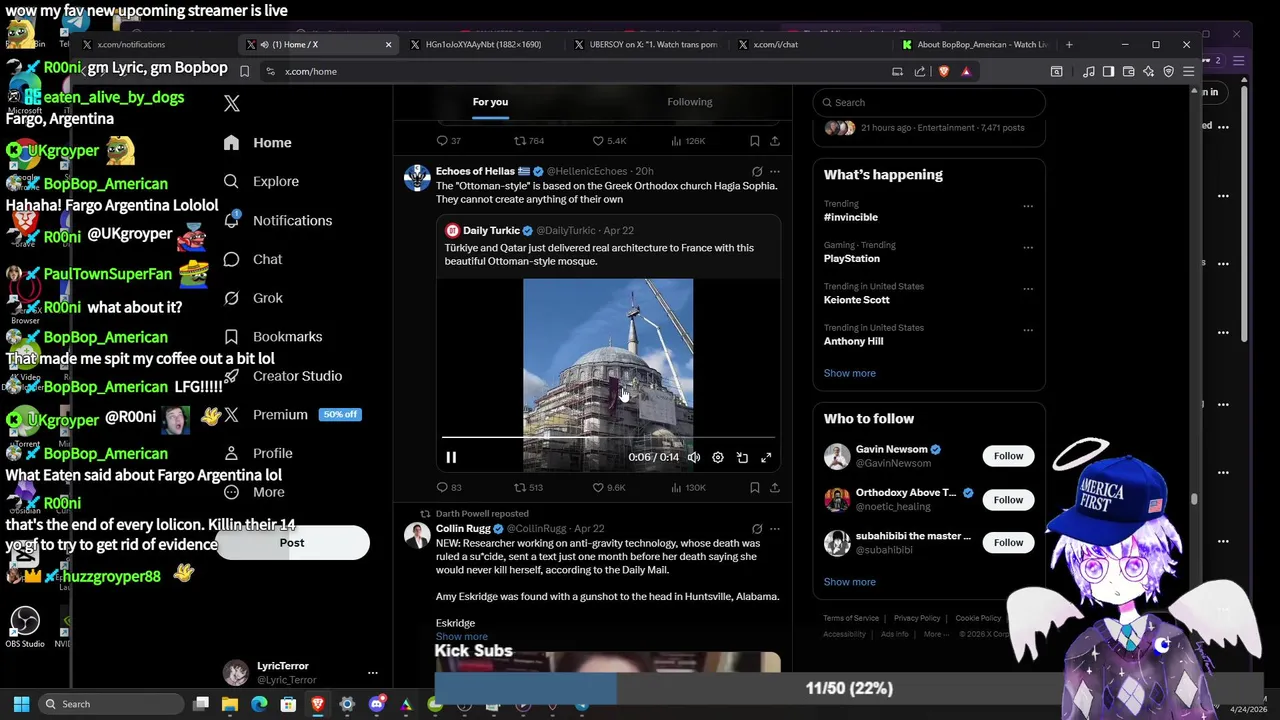Click the Post button in sidebar
Image resolution: width=1280 pixels, height=720 pixels.
(292, 542)
